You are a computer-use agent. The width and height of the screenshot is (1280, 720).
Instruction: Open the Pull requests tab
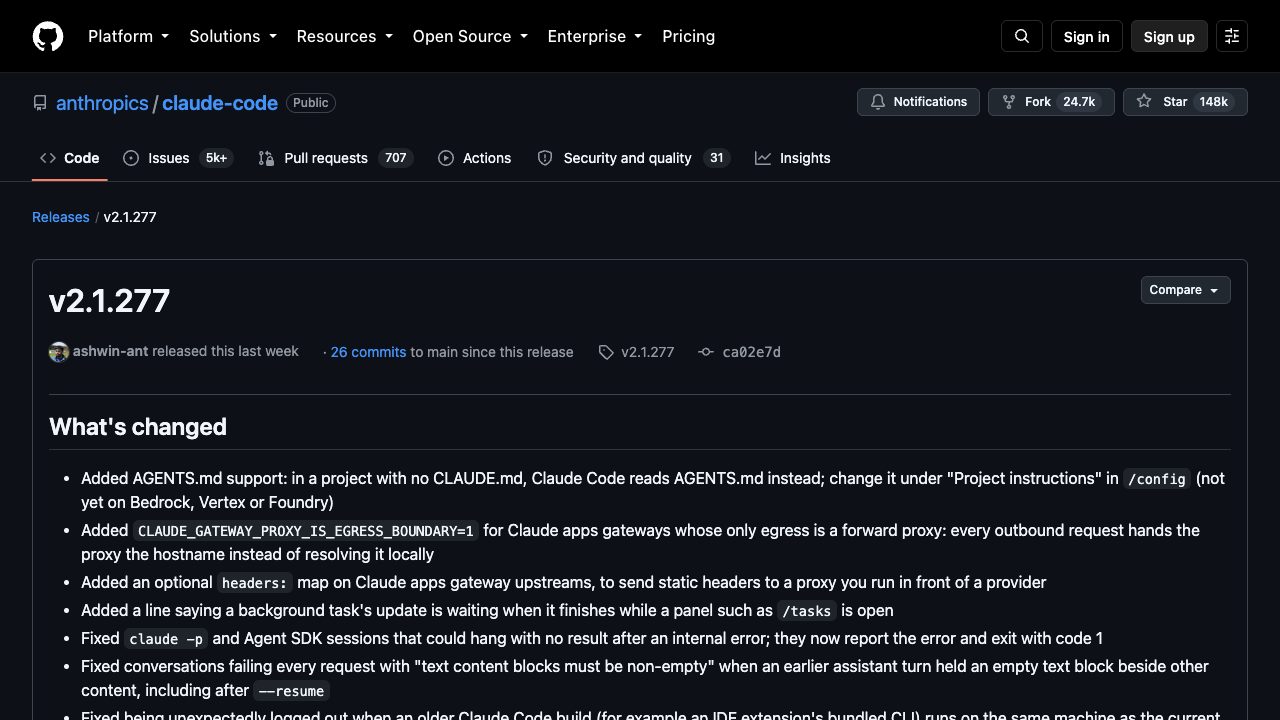pyautogui.click(x=335, y=158)
